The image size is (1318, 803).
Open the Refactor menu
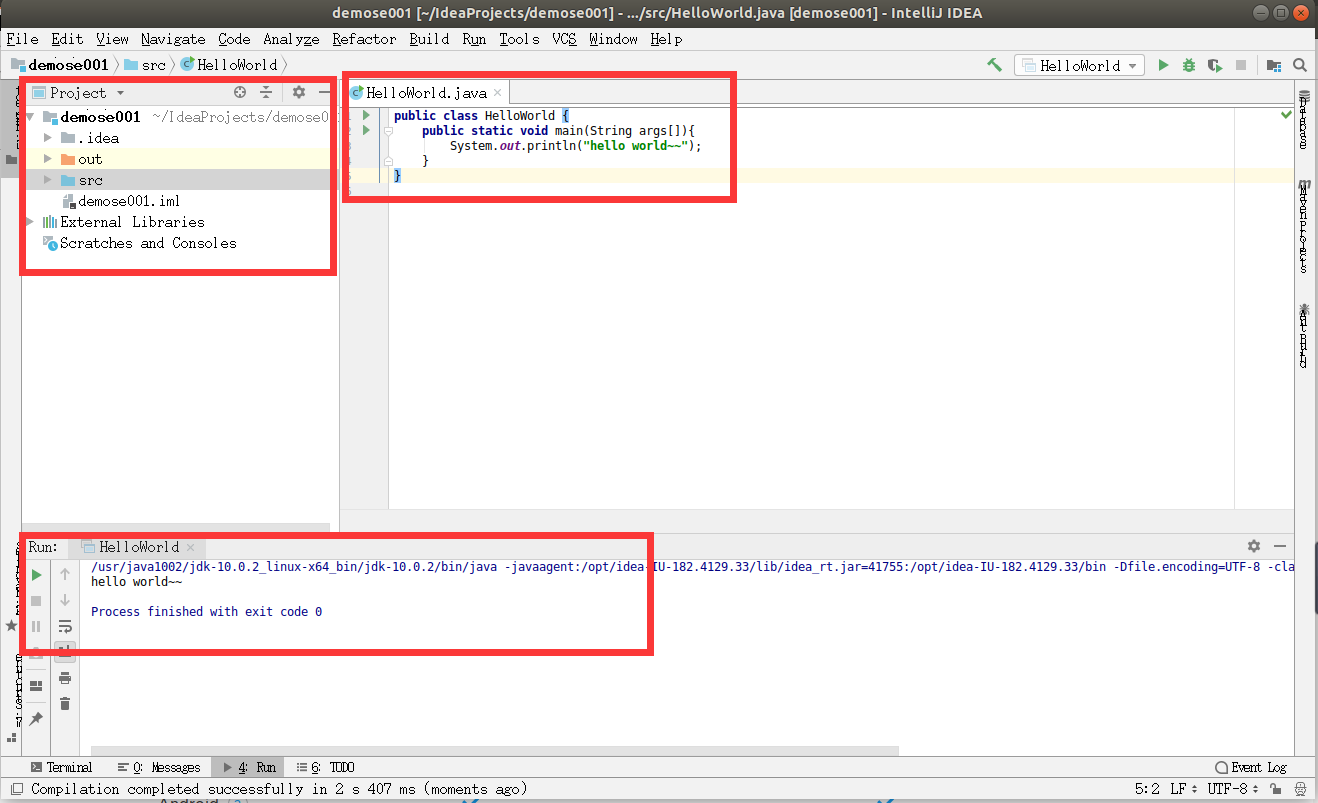[365, 39]
